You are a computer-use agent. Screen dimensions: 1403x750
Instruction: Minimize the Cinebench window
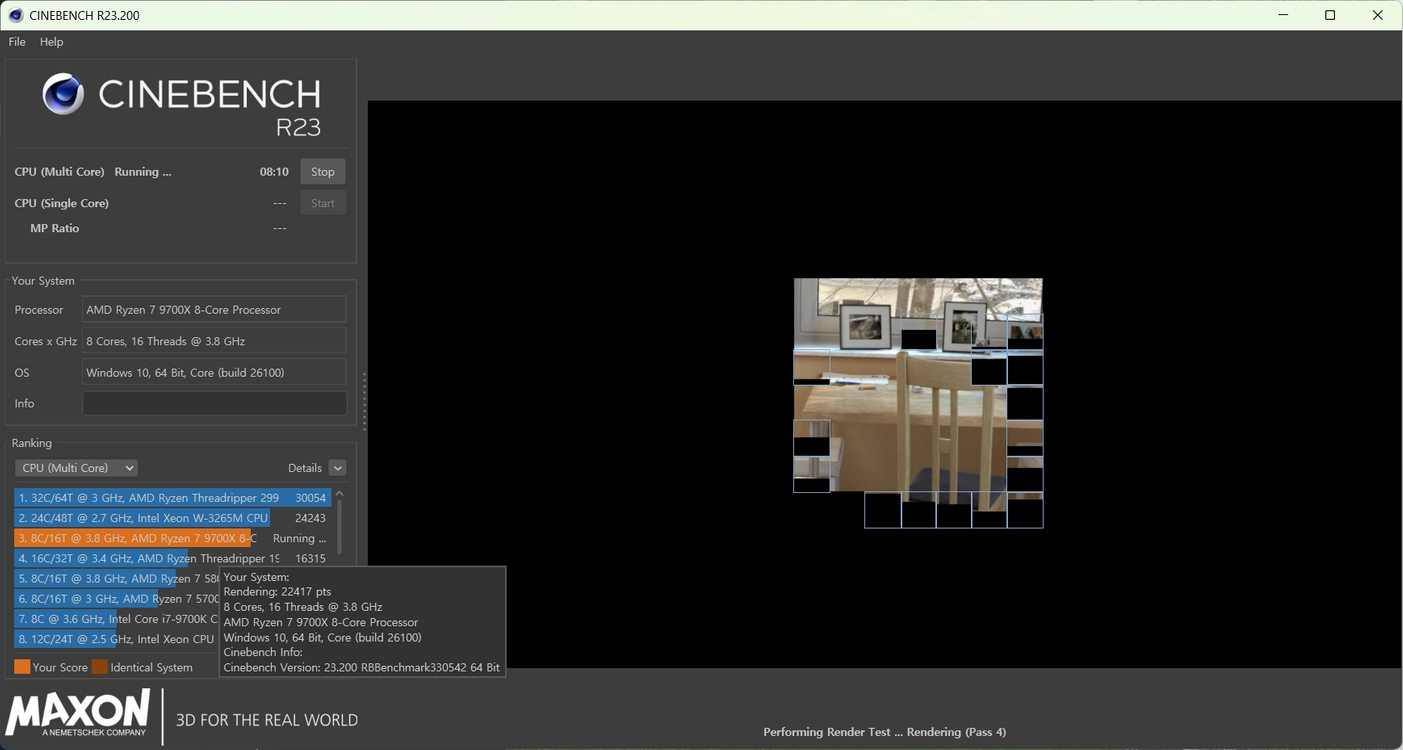pyautogui.click(x=1283, y=15)
